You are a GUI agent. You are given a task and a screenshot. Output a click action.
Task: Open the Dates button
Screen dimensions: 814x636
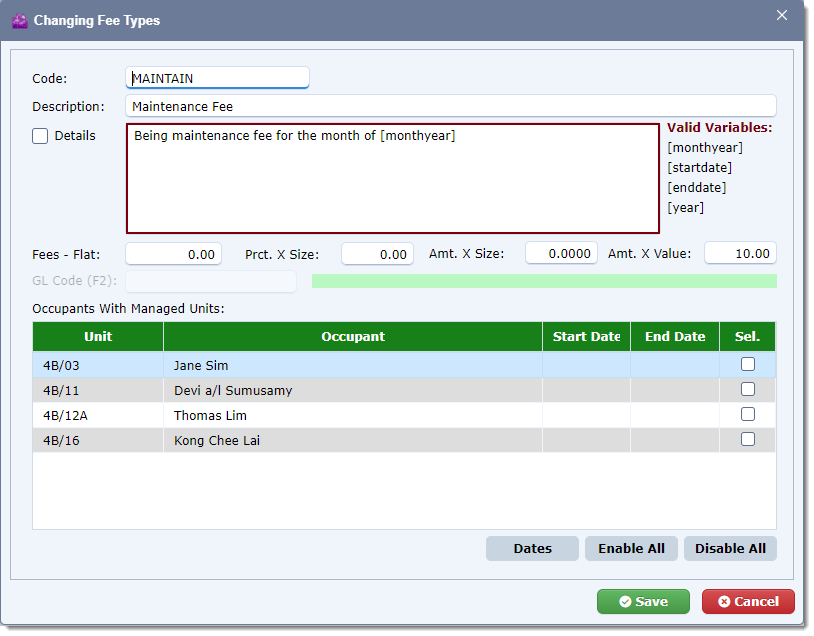[x=532, y=548]
